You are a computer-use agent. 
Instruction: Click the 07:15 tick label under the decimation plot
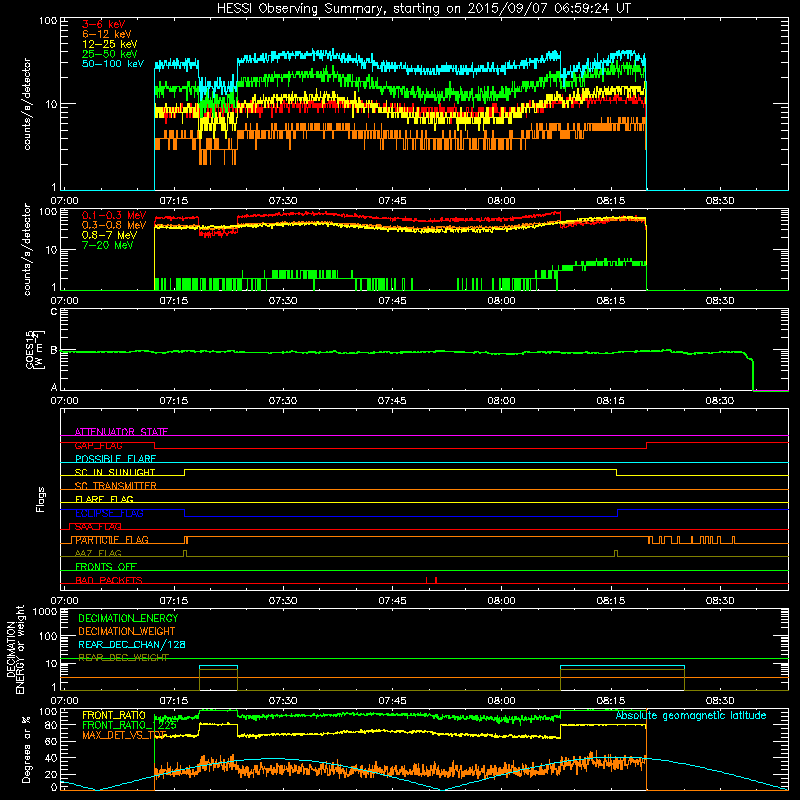pyautogui.click(x=173, y=701)
